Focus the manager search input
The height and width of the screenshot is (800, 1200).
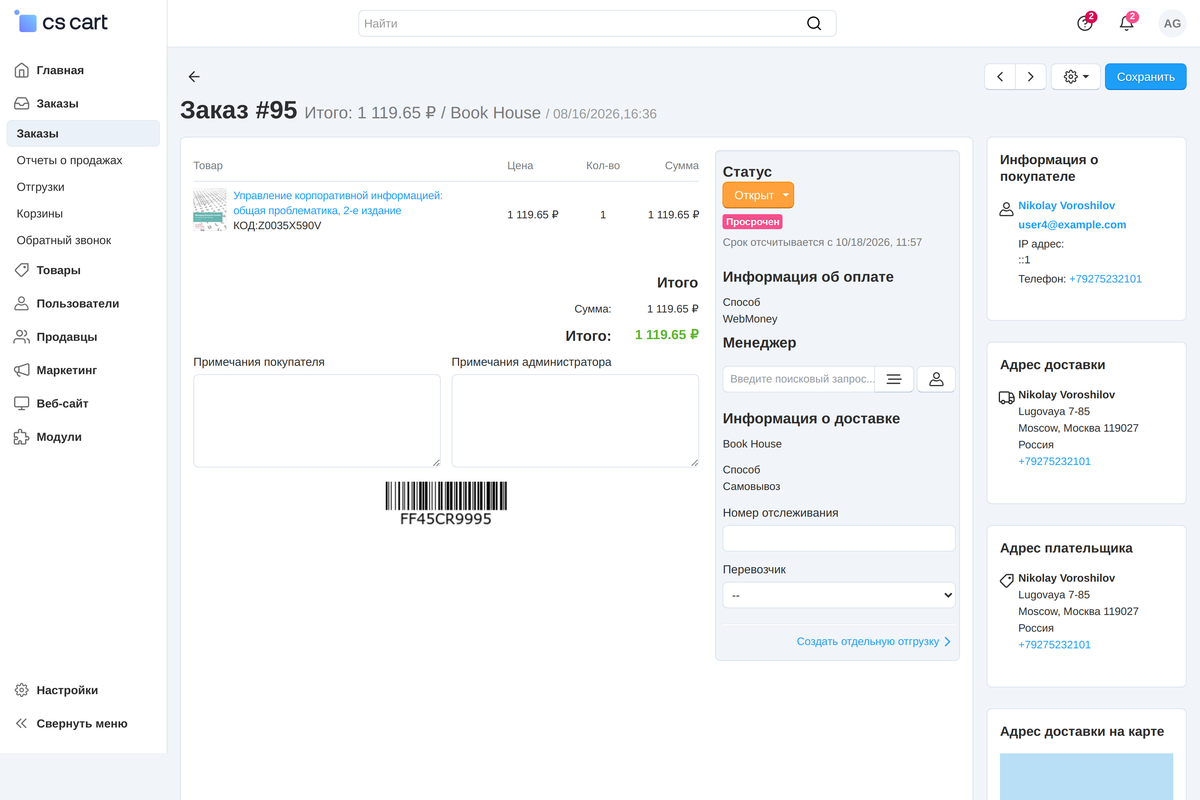click(x=799, y=379)
